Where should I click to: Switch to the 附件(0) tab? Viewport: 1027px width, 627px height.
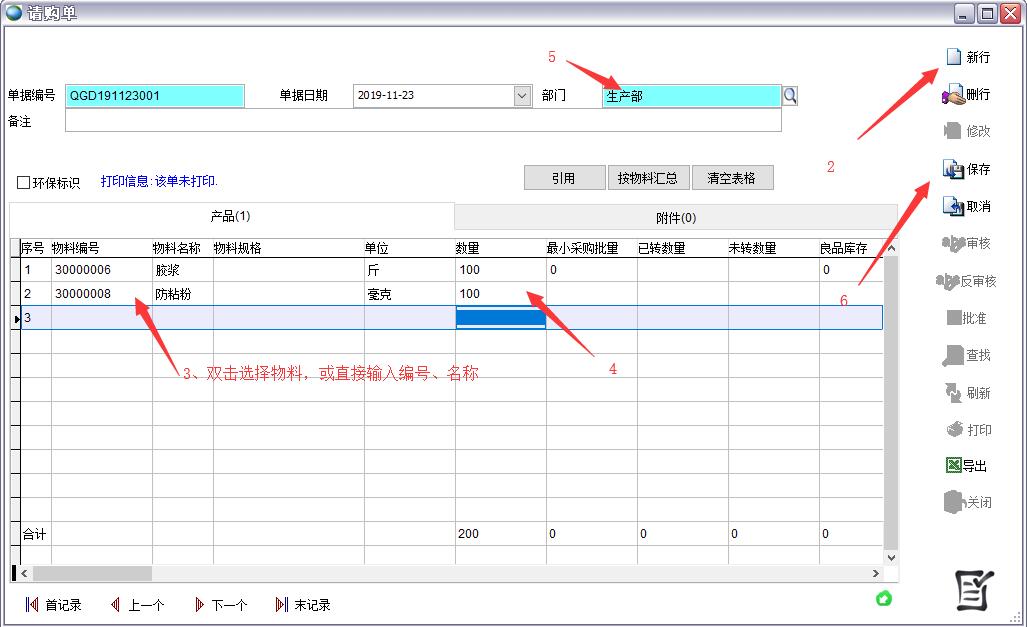tap(675, 217)
